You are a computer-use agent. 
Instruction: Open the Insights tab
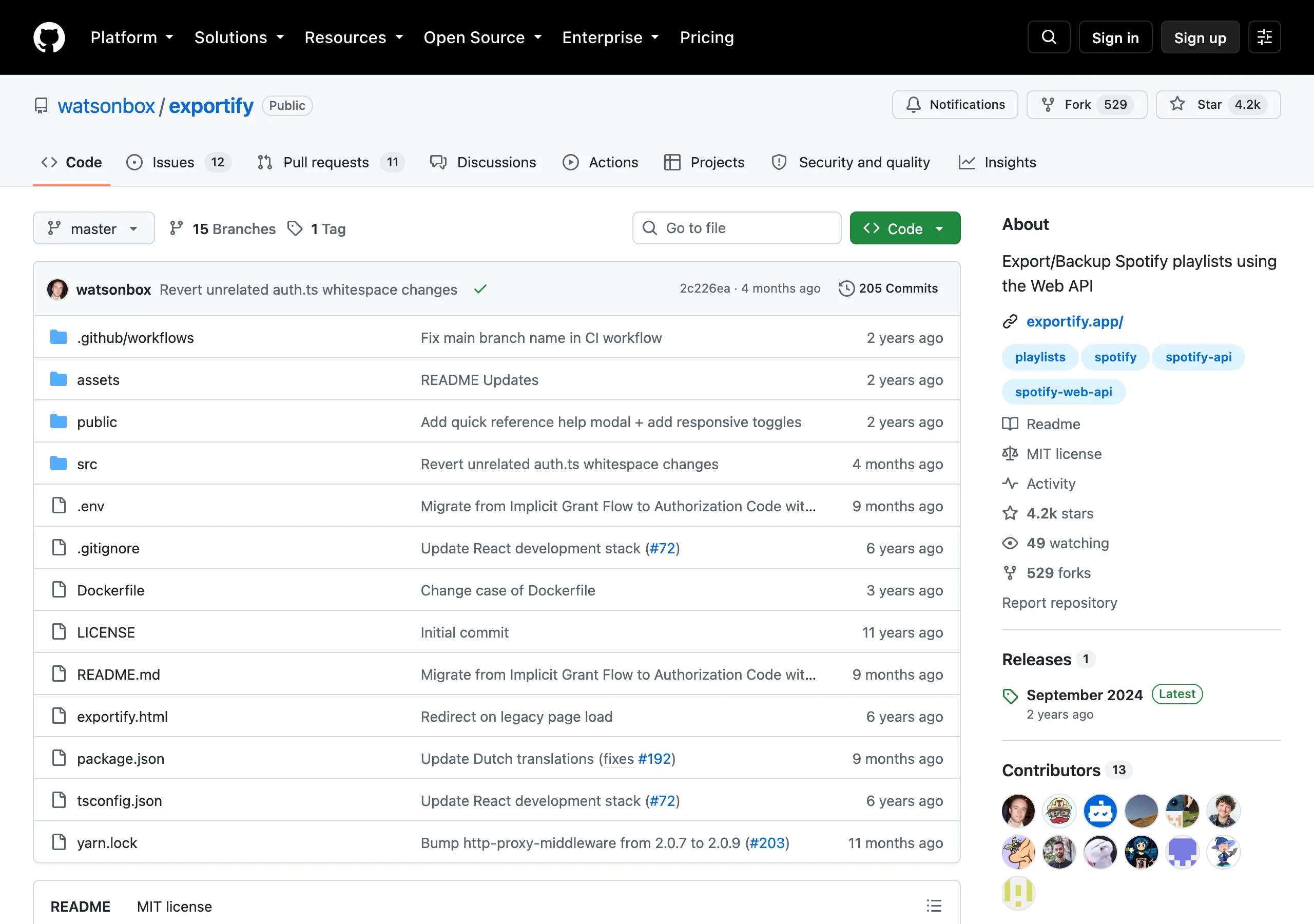coord(997,162)
